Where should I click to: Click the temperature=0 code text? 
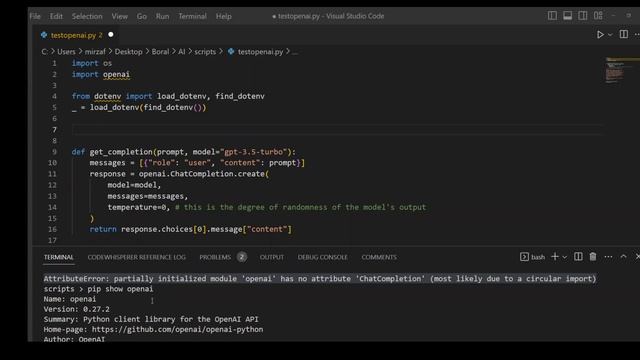136,207
